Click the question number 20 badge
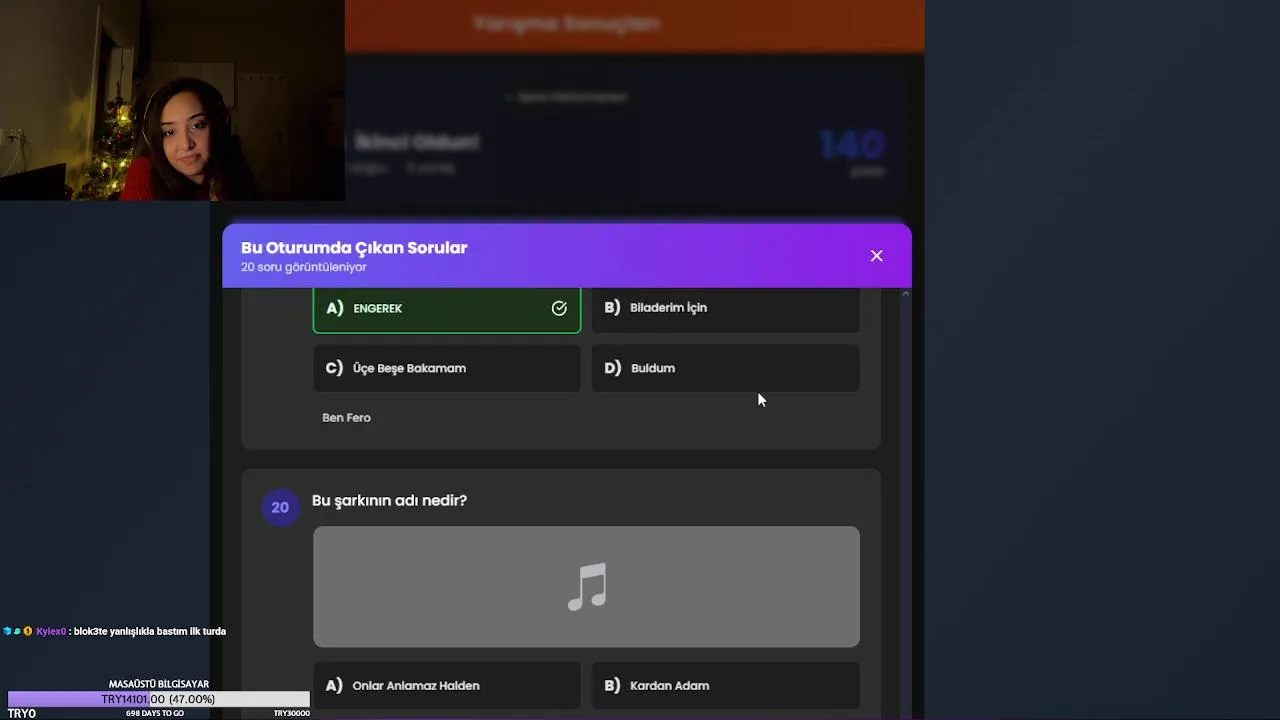The image size is (1280, 720). tap(280, 508)
